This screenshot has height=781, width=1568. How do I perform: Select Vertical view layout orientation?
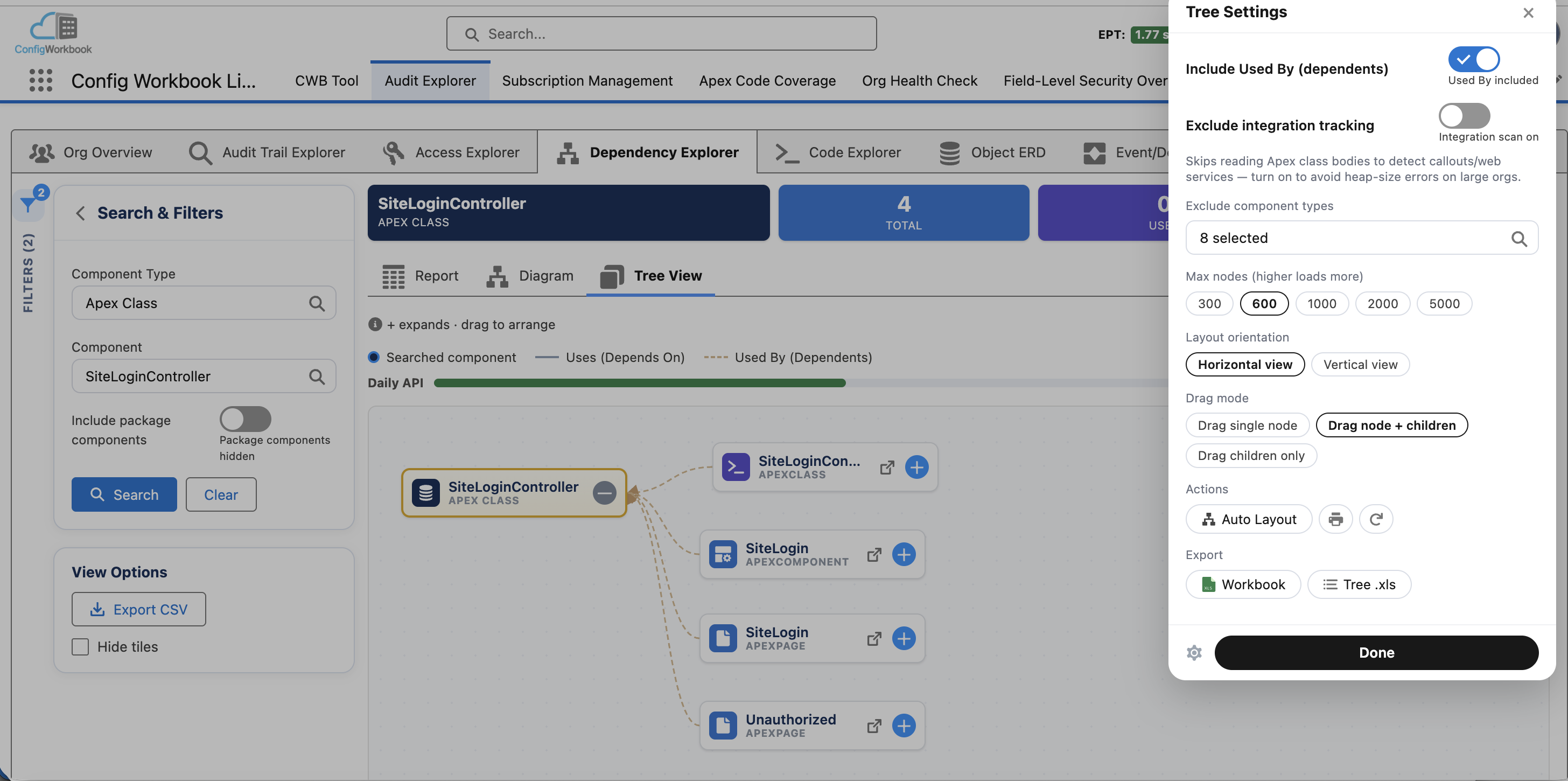pos(1360,364)
